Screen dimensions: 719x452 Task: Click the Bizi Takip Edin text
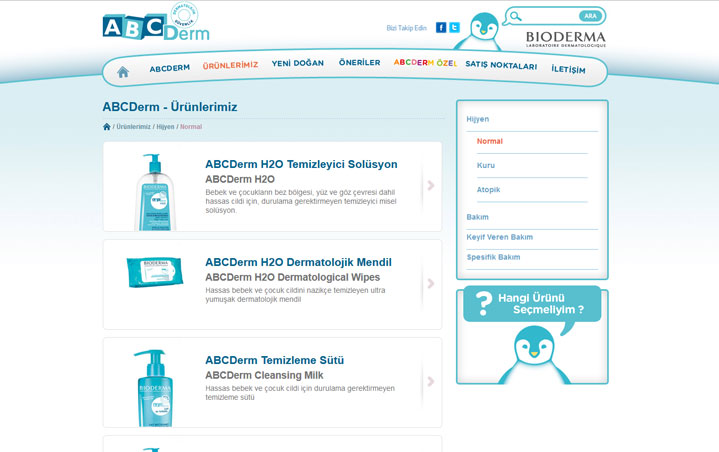tap(406, 28)
